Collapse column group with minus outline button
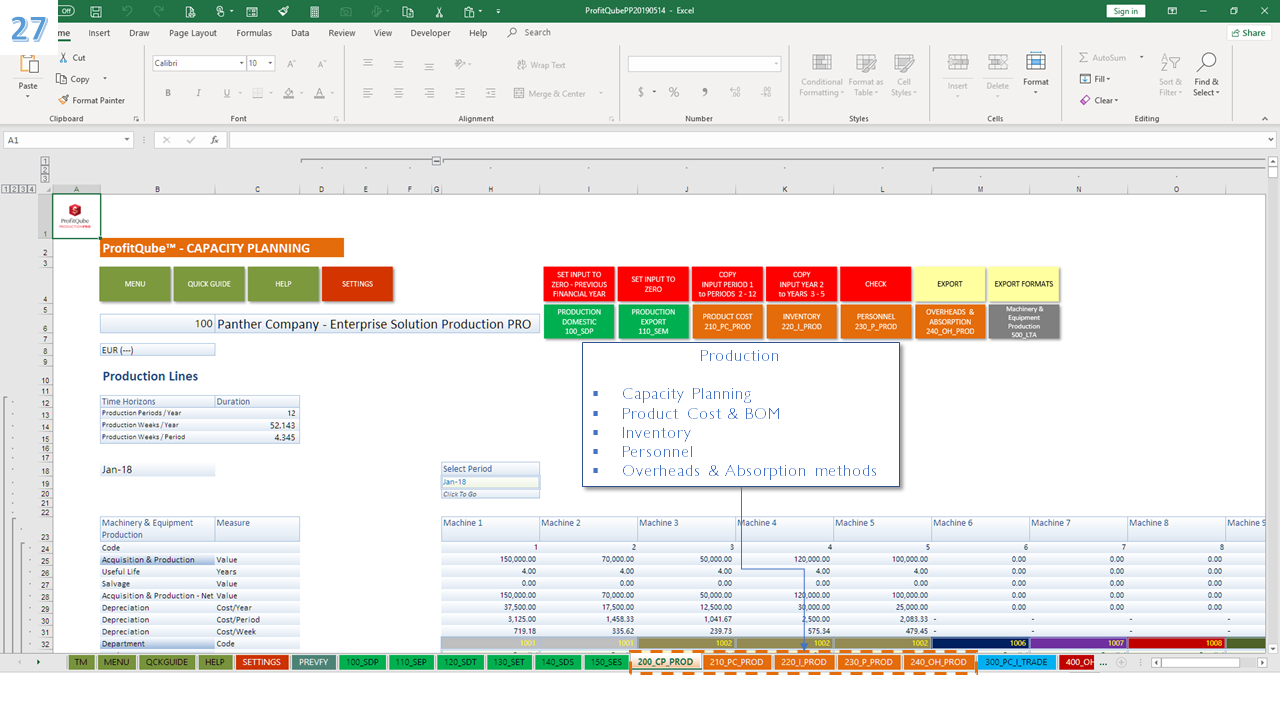 (436, 160)
